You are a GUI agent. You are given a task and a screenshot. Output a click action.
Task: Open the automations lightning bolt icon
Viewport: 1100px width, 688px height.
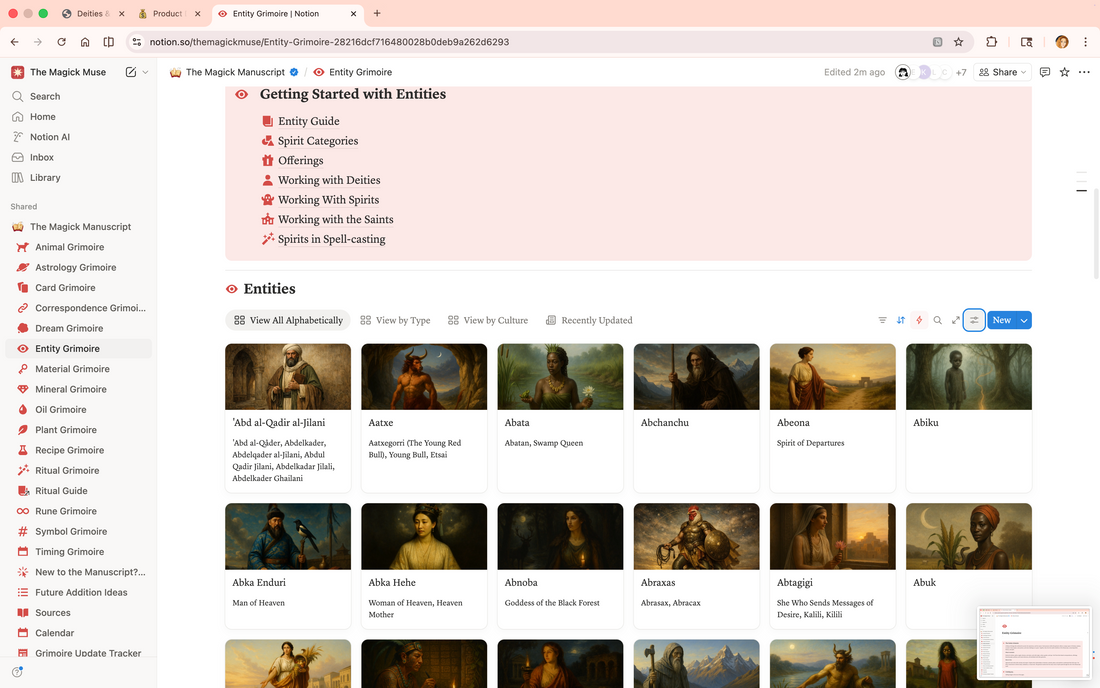(x=919, y=321)
